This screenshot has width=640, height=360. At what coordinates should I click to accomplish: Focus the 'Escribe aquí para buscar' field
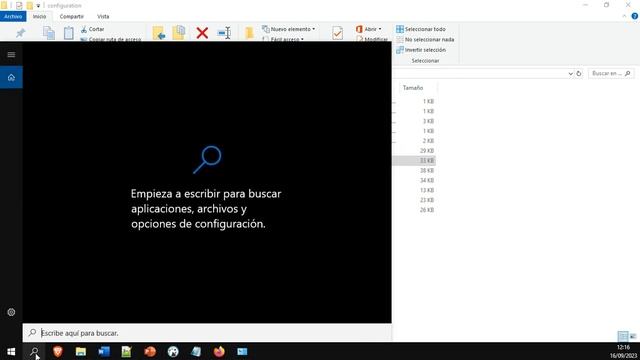click(207, 333)
